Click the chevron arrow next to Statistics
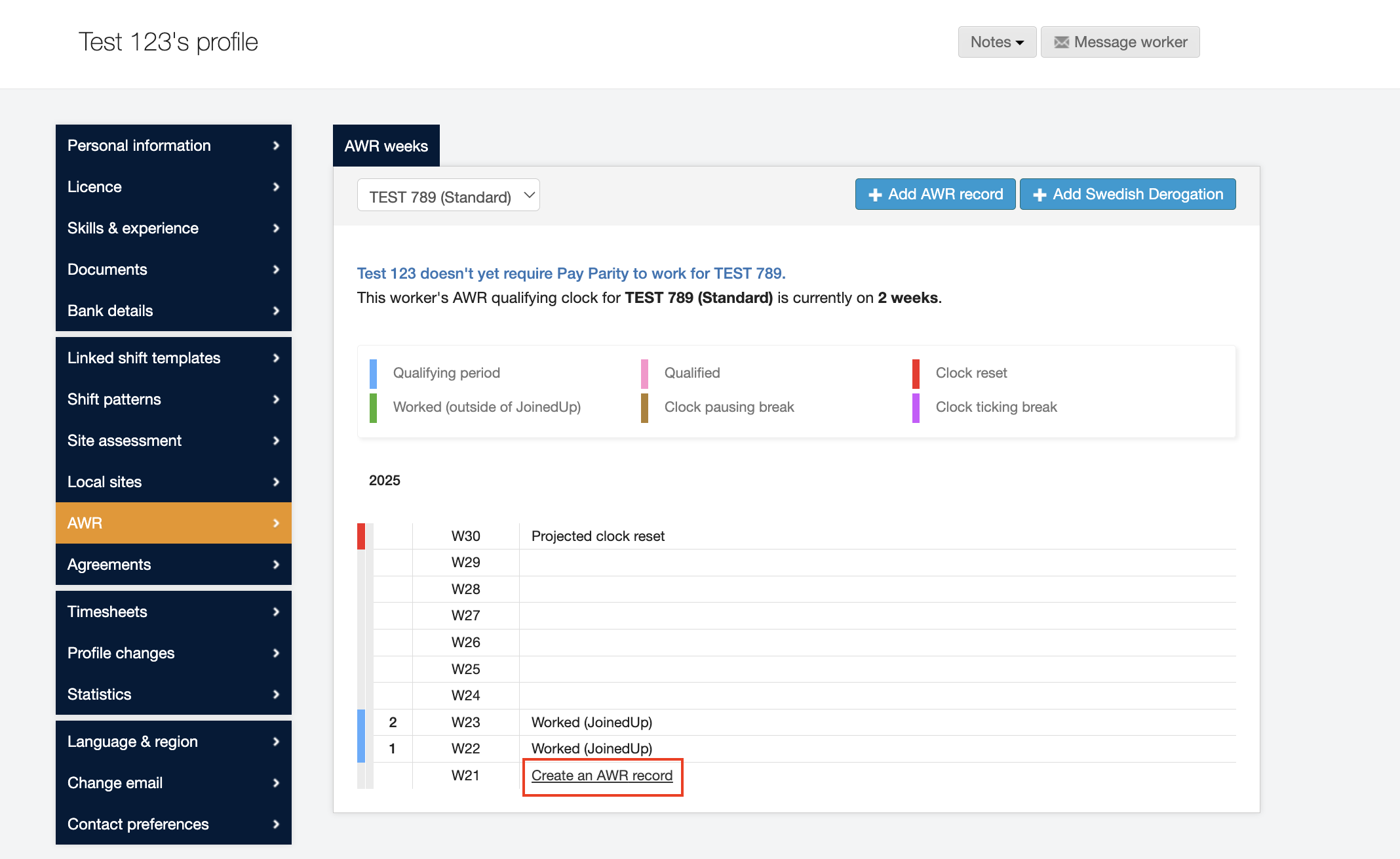The image size is (1400, 859). point(276,694)
